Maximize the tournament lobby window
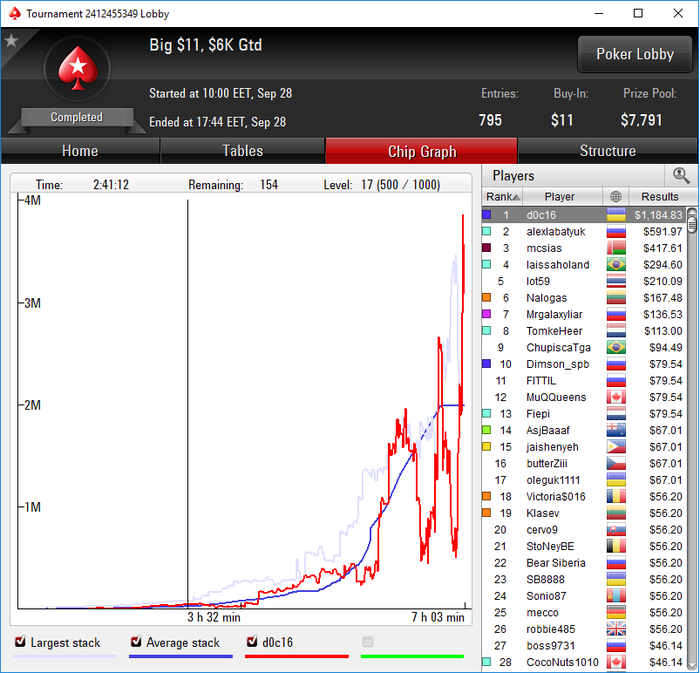Viewport: 700px width, 673px height. pos(638,13)
